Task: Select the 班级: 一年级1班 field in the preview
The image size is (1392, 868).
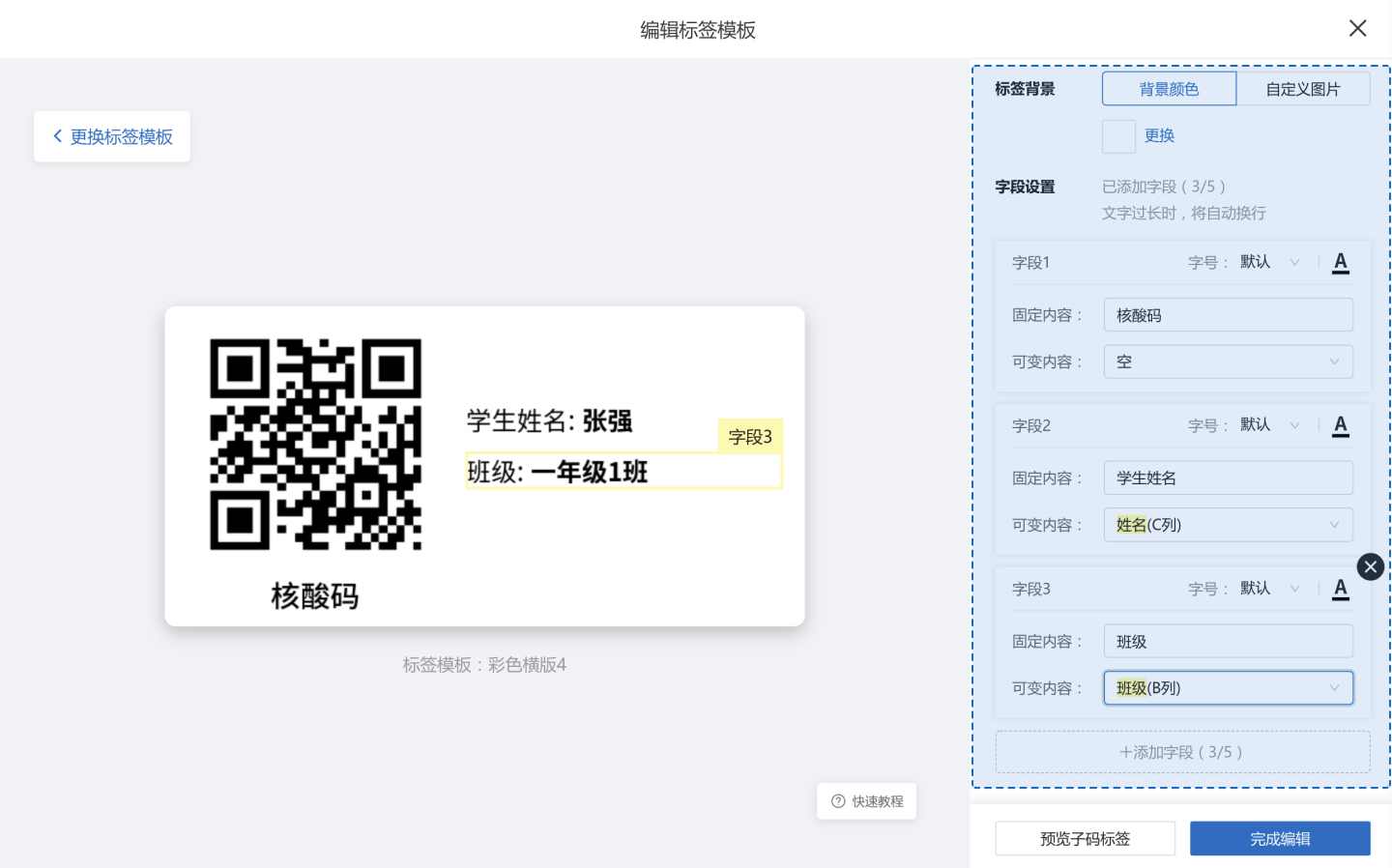Action: click(x=623, y=472)
